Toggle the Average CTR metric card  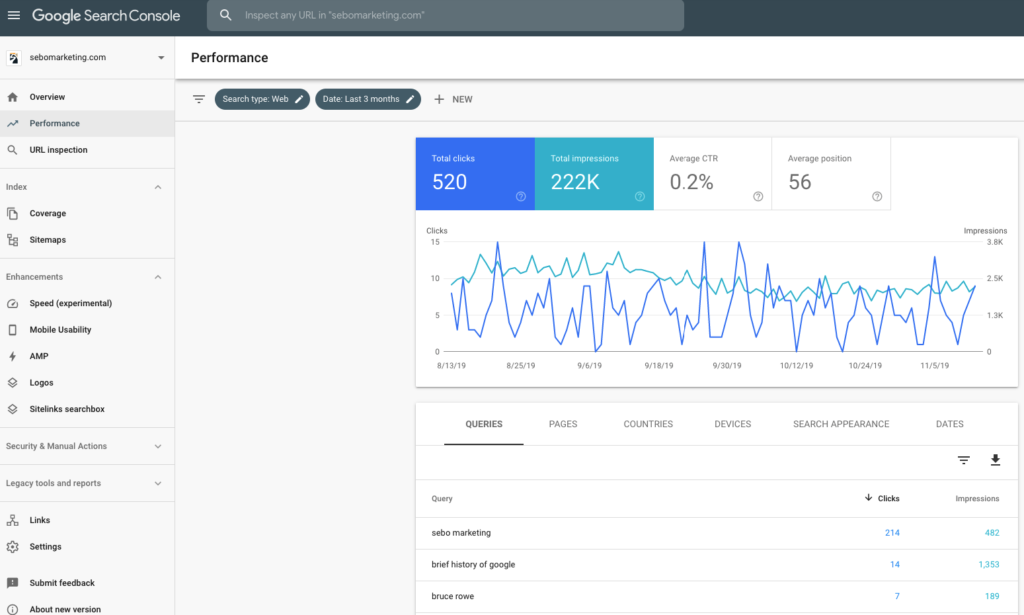point(712,174)
